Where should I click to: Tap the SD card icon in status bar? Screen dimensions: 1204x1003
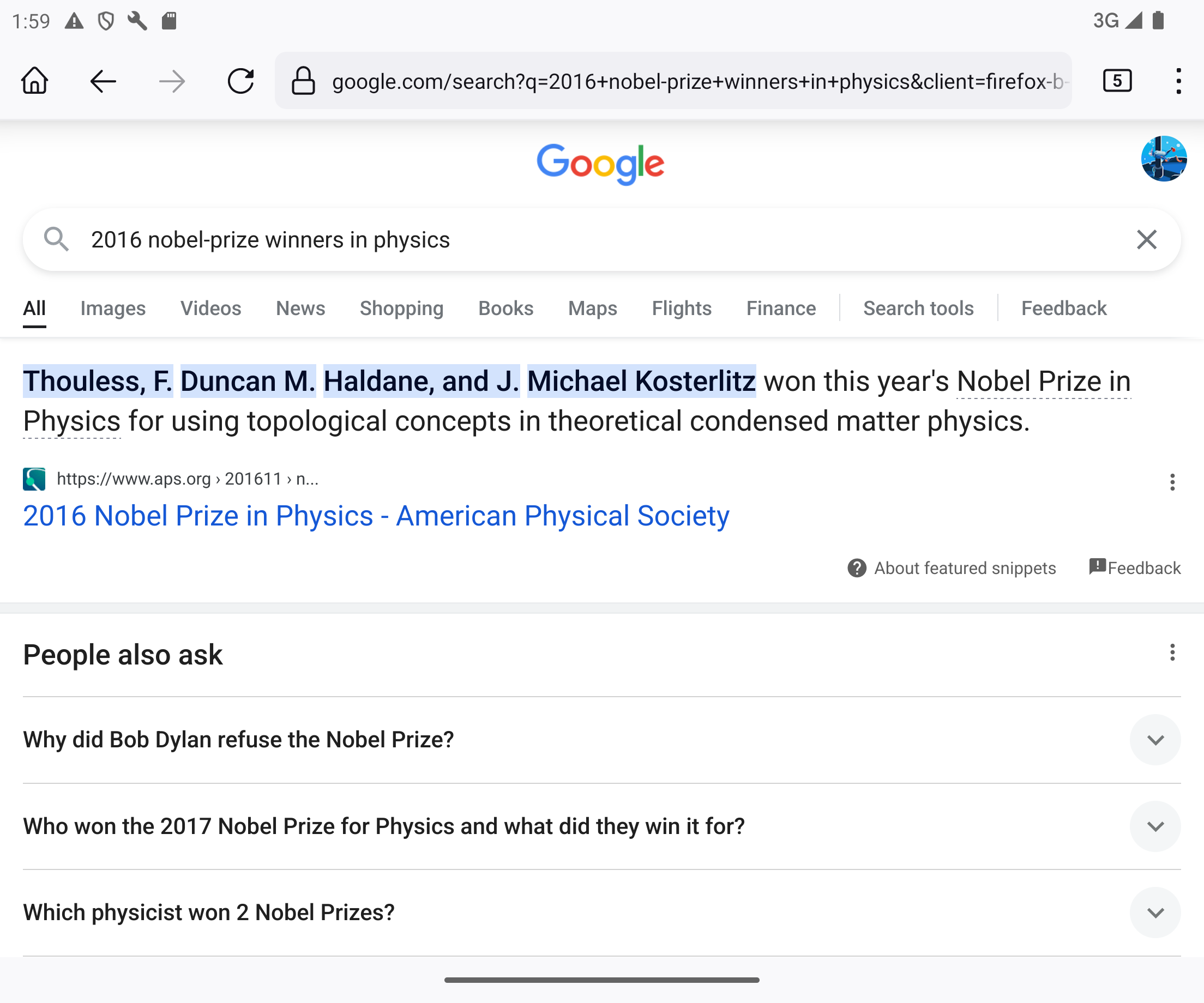(168, 21)
